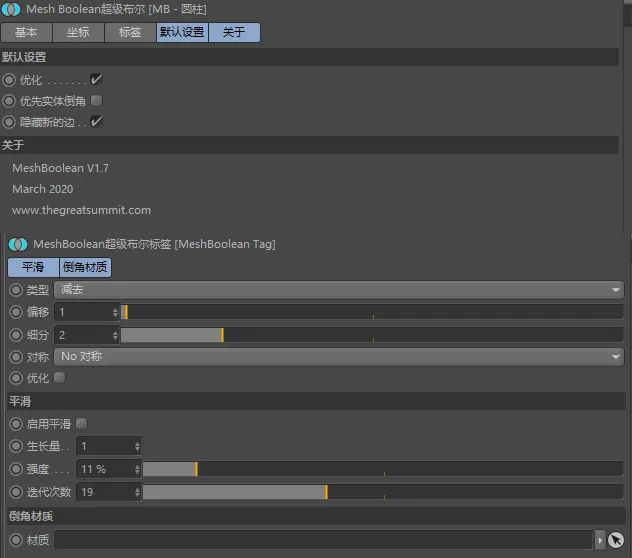Click the animation dot beside 偏移
The width and height of the screenshot is (632, 558).
pos(15,312)
